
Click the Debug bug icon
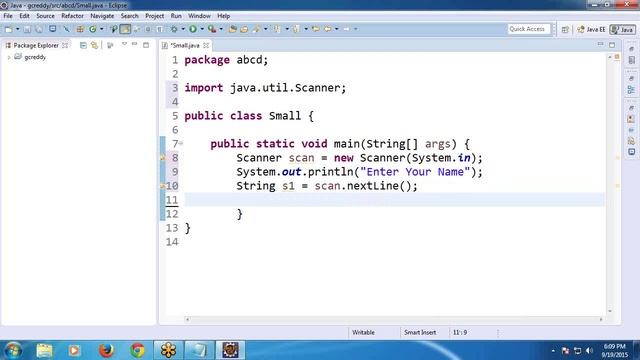174,29
